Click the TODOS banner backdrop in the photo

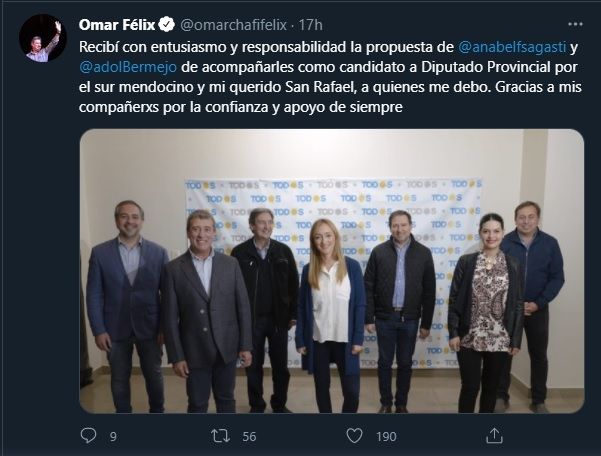pos(330,200)
